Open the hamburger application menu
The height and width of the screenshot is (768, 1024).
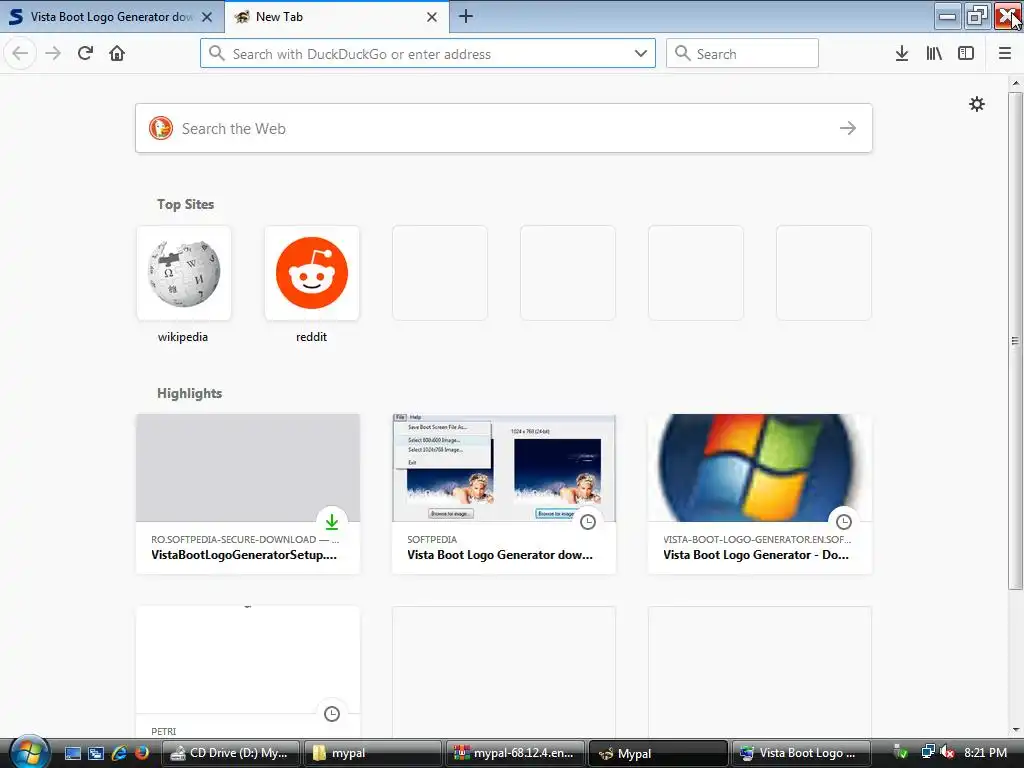tap(1005, 54)
